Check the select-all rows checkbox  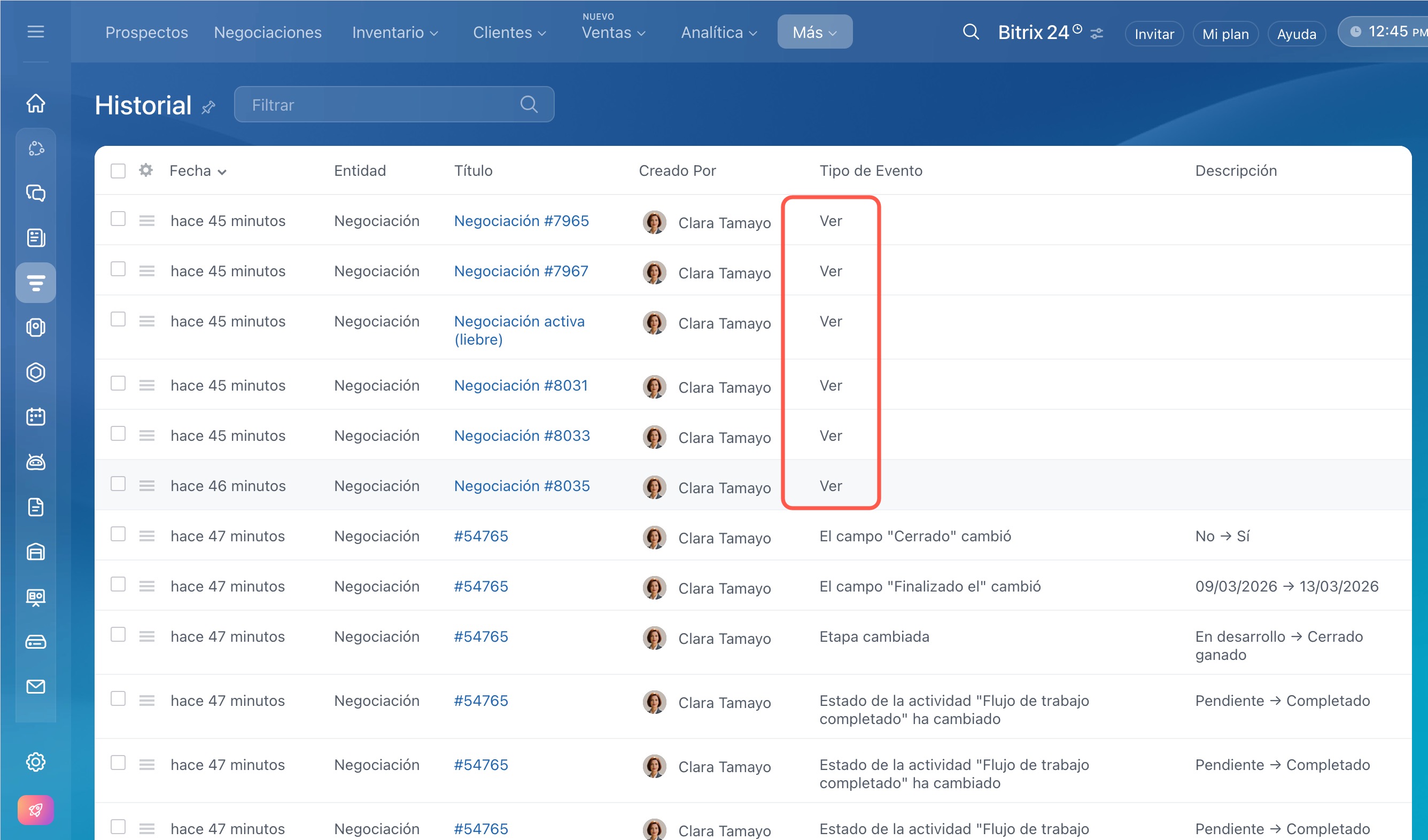tap(118, 170)
